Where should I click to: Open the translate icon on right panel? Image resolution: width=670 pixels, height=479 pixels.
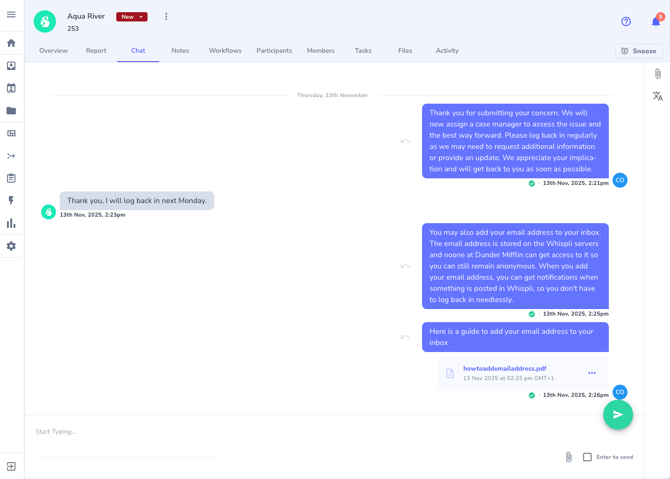point(657,97)
